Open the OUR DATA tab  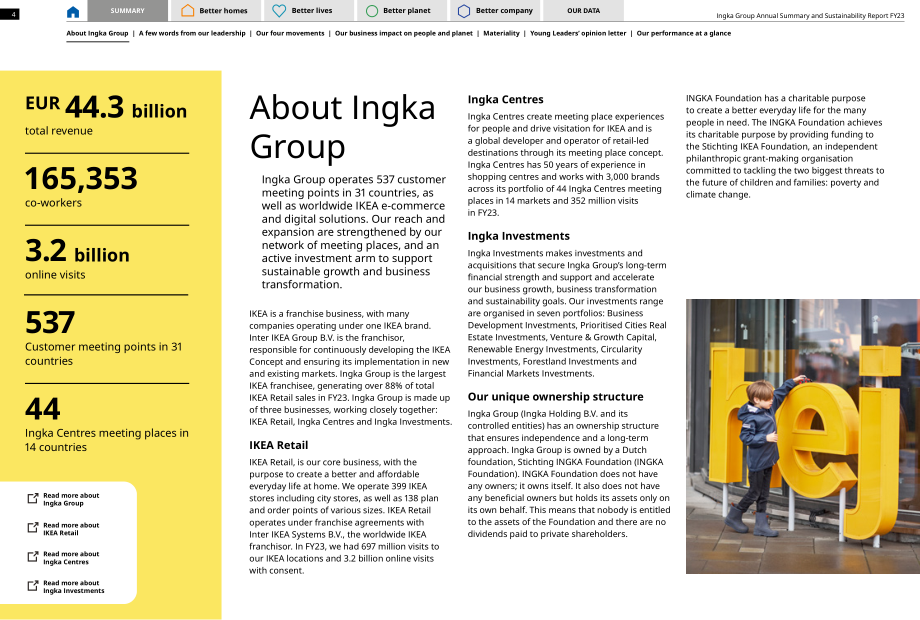[583, 11]
